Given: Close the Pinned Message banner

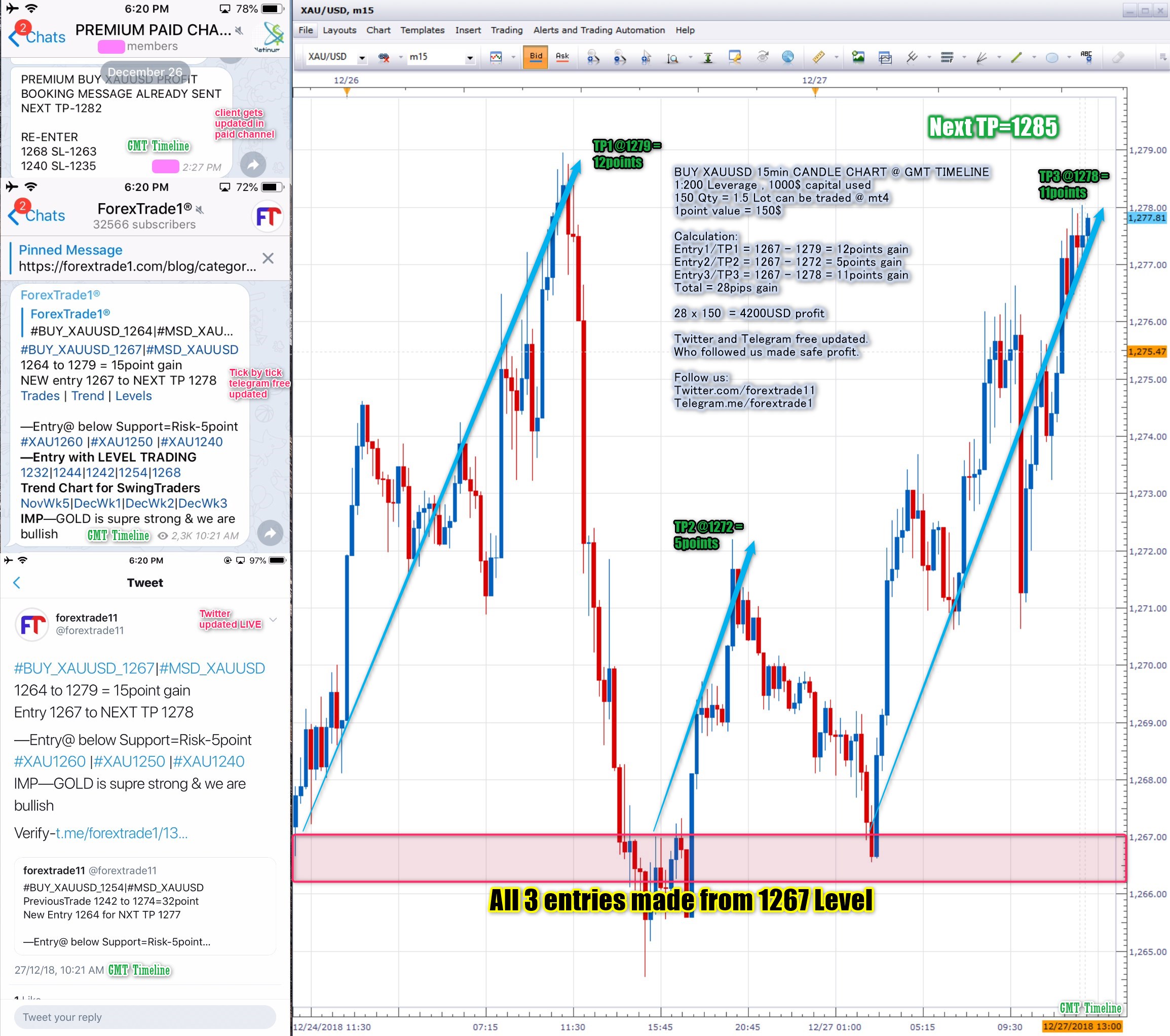Looking at the screenshot, I should 268,258.
